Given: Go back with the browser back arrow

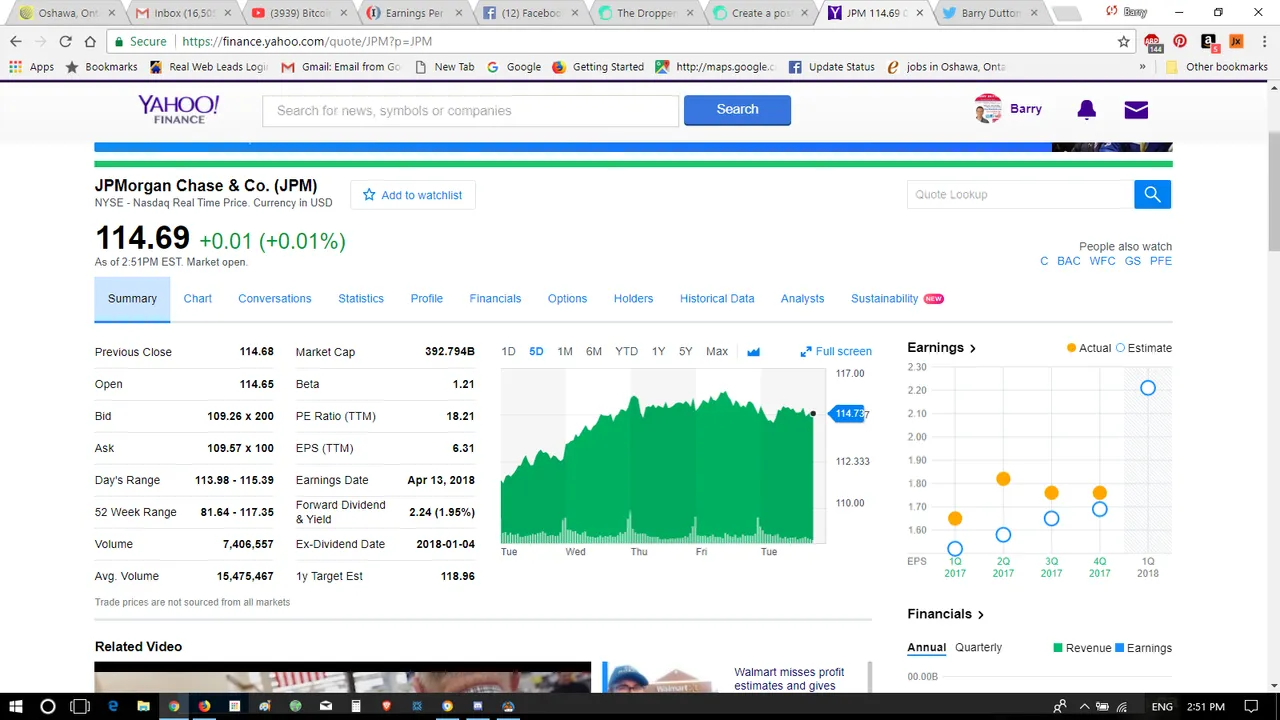Looking at the screenshot, I should 16,41.
